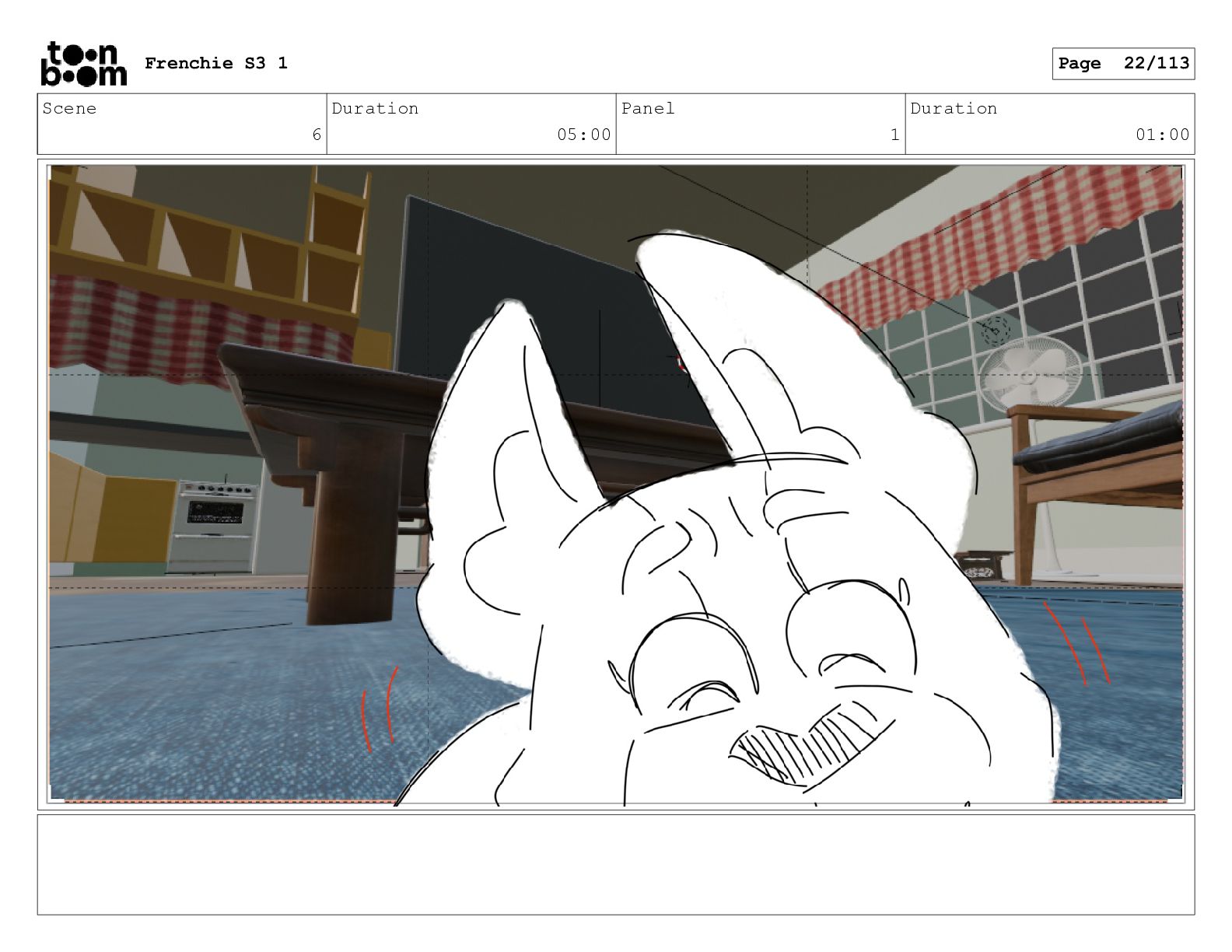Click the Toon Boom logo

pos(83,64)
